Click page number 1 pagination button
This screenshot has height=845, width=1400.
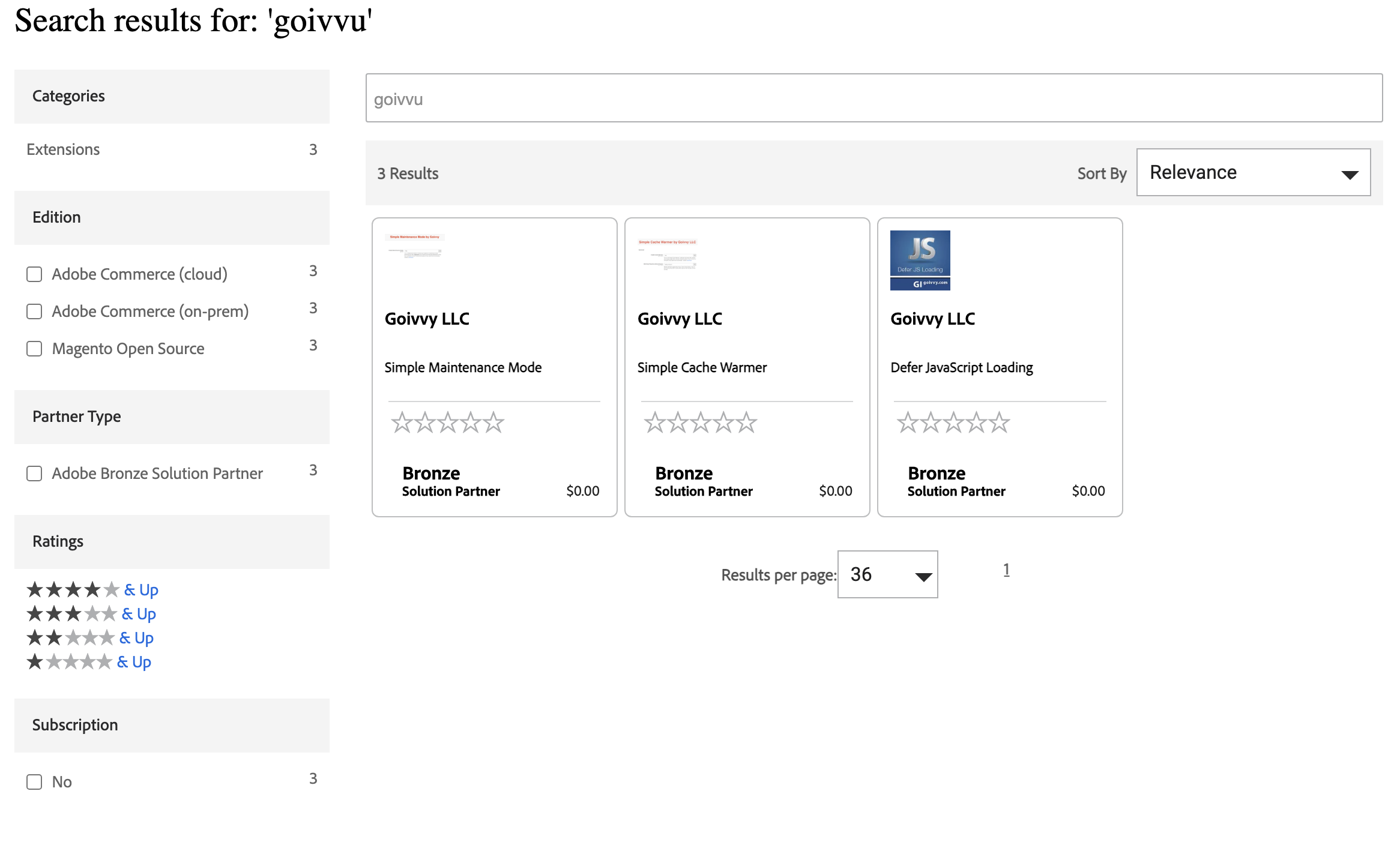click(x=1006, y=570)
